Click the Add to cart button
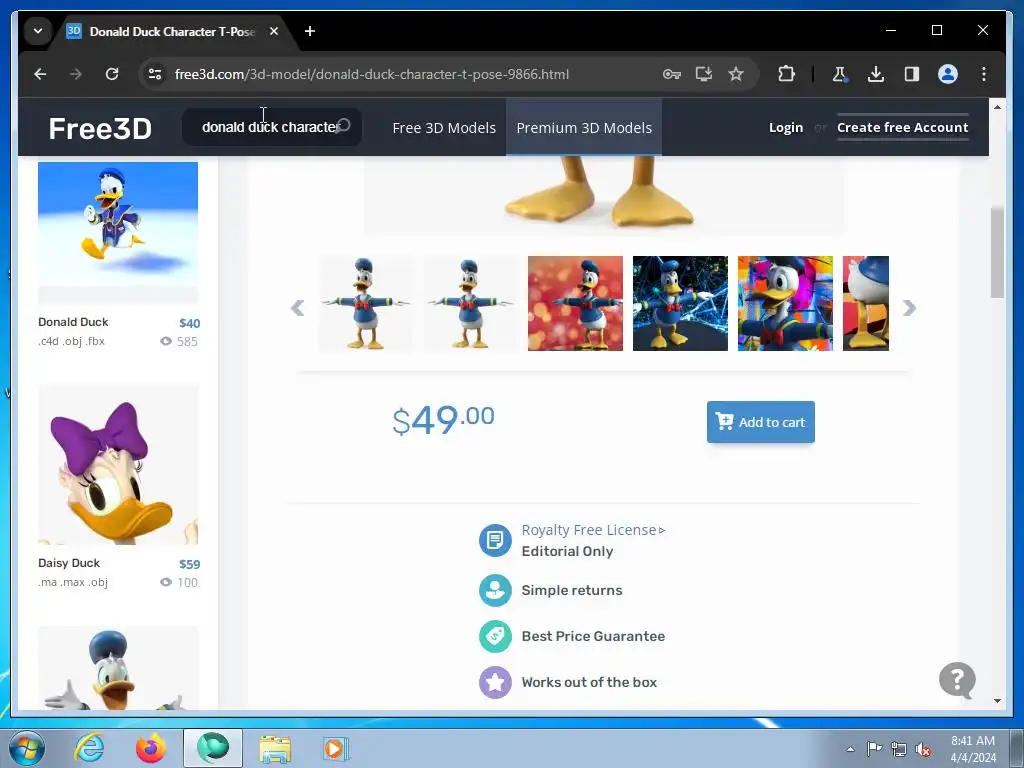The height and width of the screenshot is (768, 1024). 761,422
